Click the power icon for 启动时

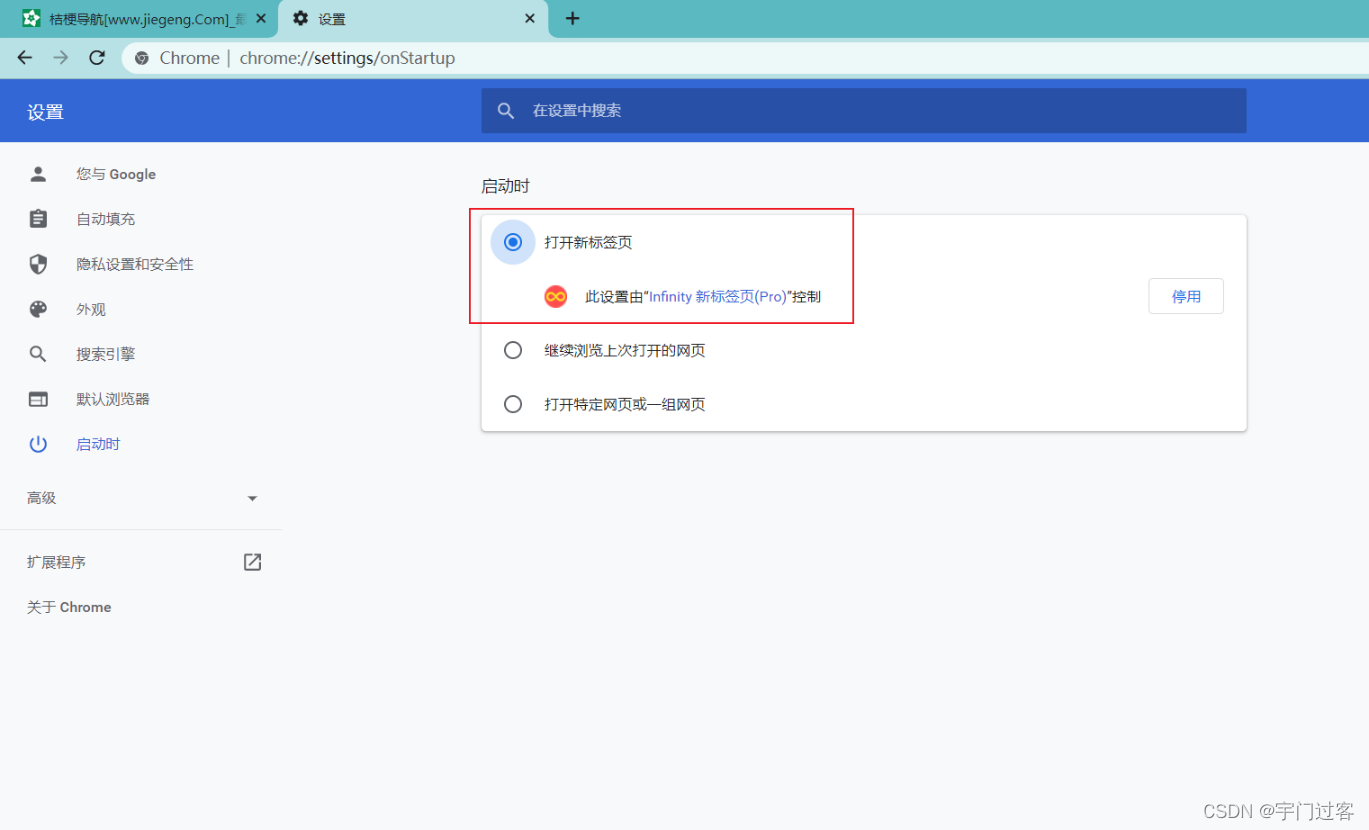tap(38, 444)
